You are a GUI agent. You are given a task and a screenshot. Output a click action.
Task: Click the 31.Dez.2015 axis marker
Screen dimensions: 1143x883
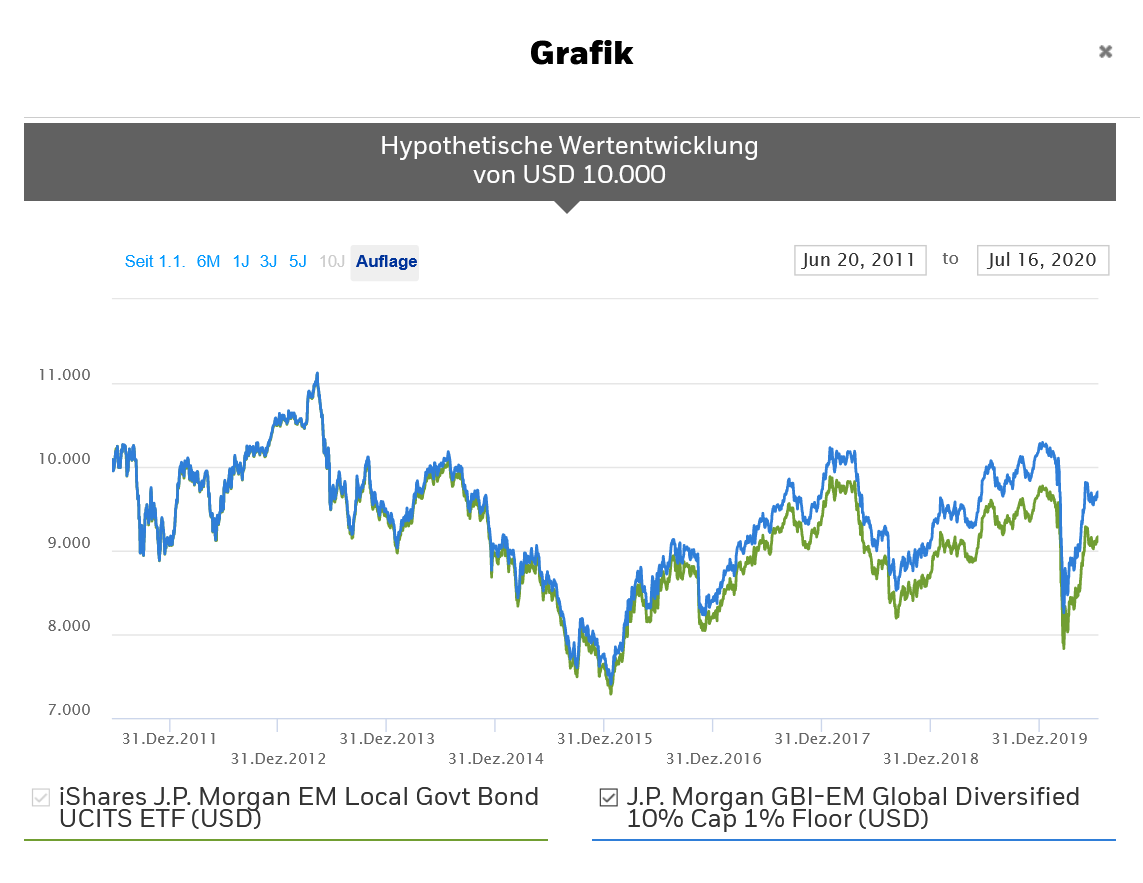604,739
